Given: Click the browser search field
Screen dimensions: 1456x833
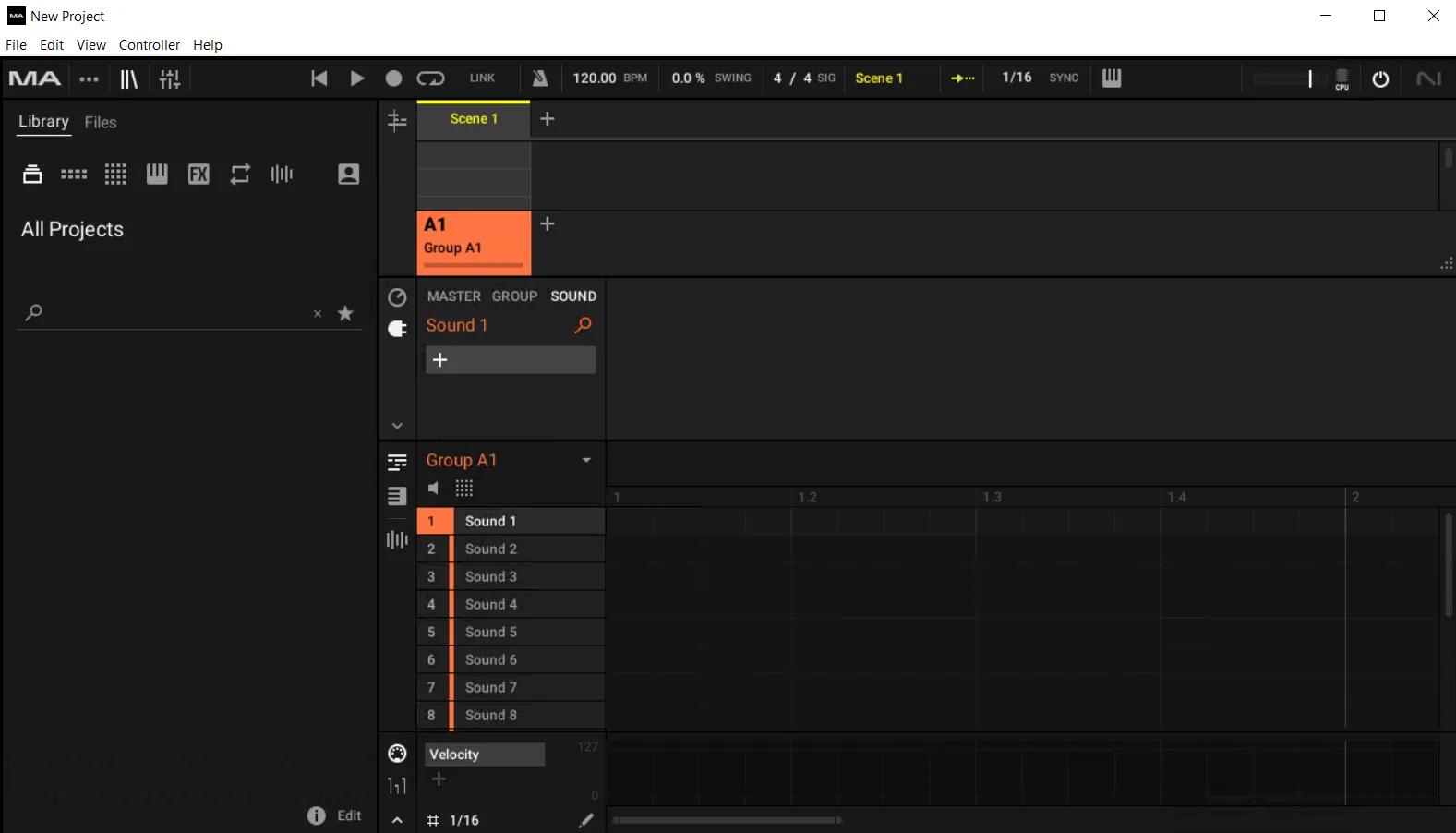Looking at the screenshot, I should [175, 313].
